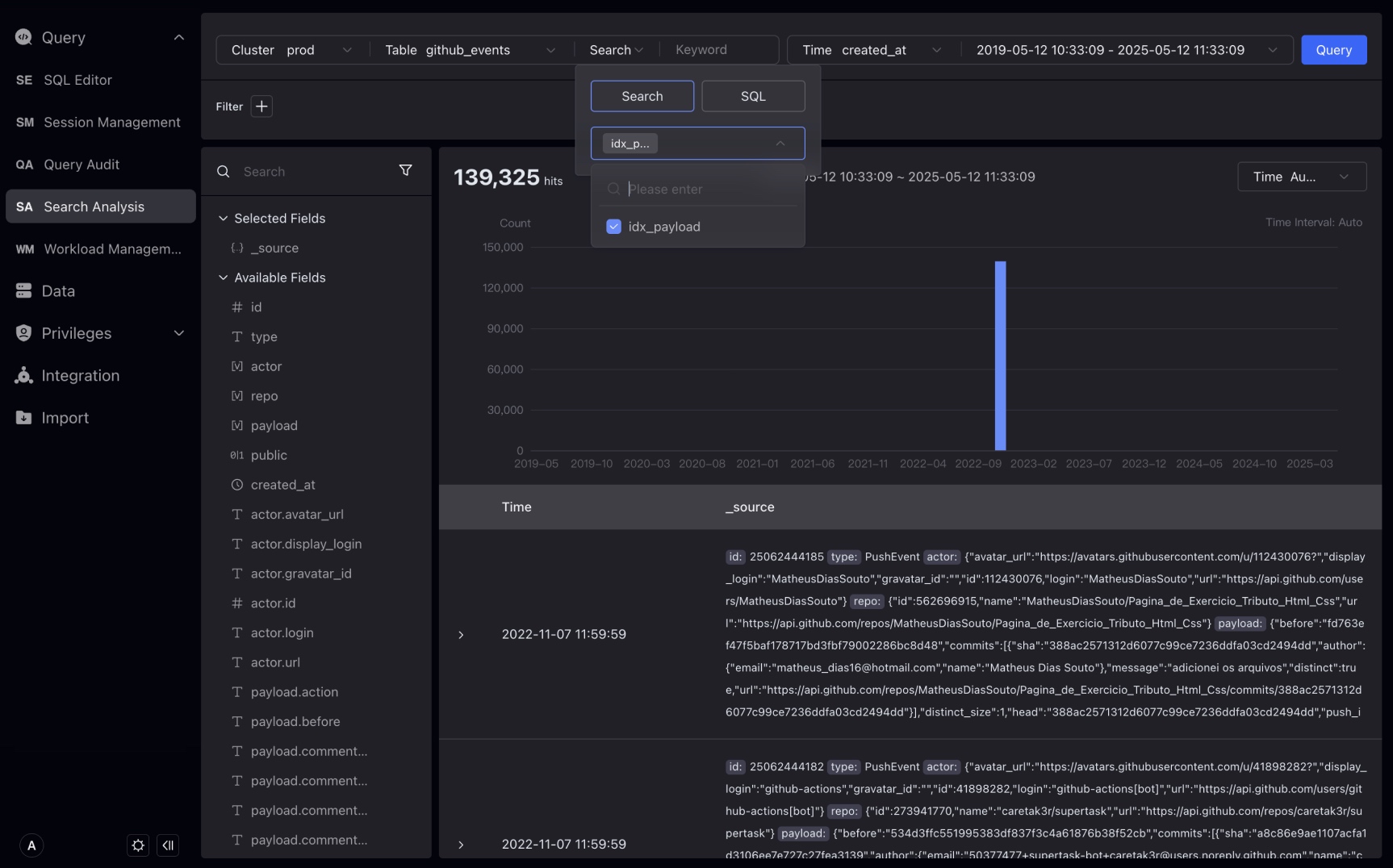
Task: Open Query Audit via its sidebar icon
Action: 24,165
